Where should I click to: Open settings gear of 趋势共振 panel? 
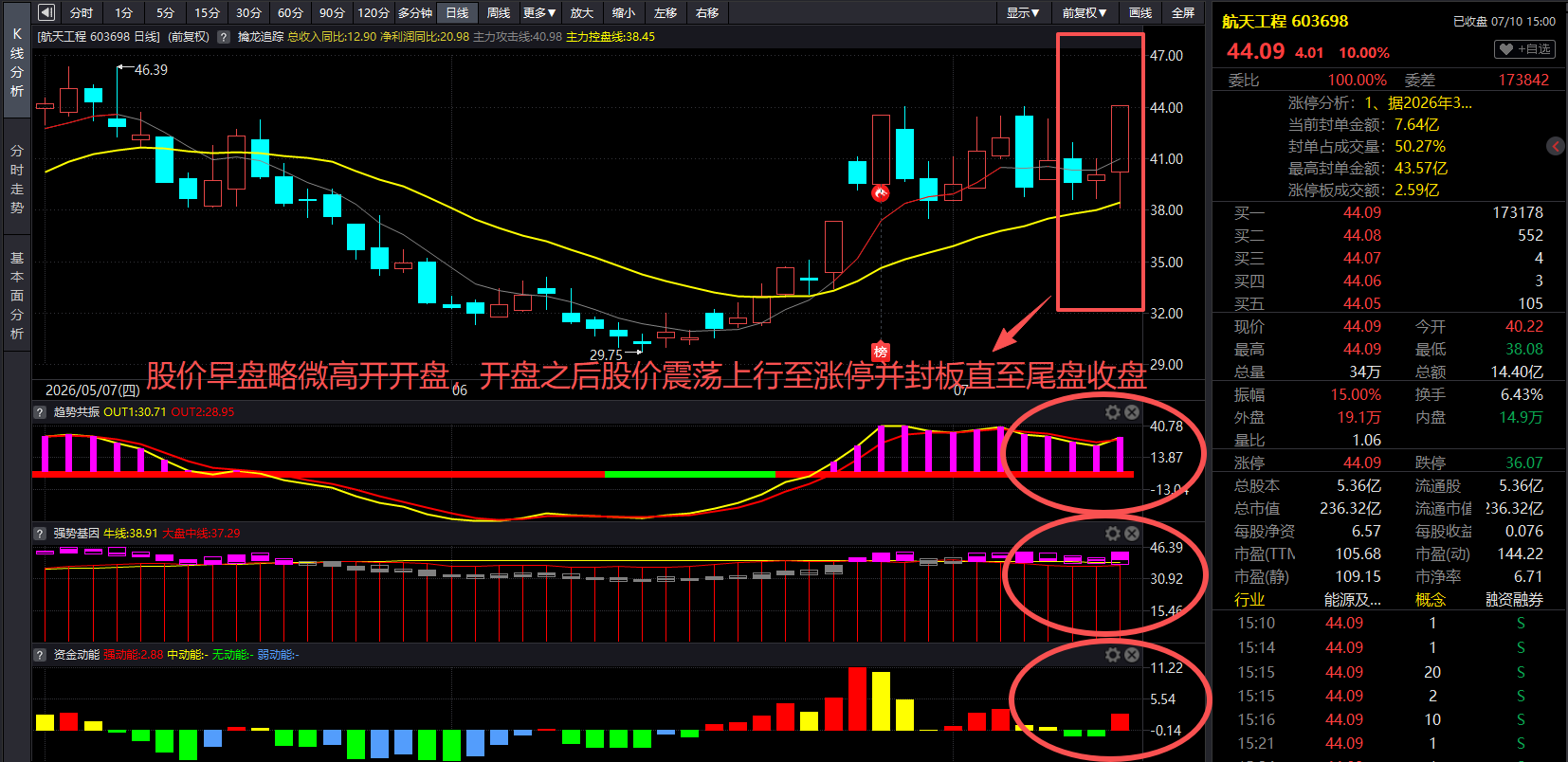[1113, 412]
